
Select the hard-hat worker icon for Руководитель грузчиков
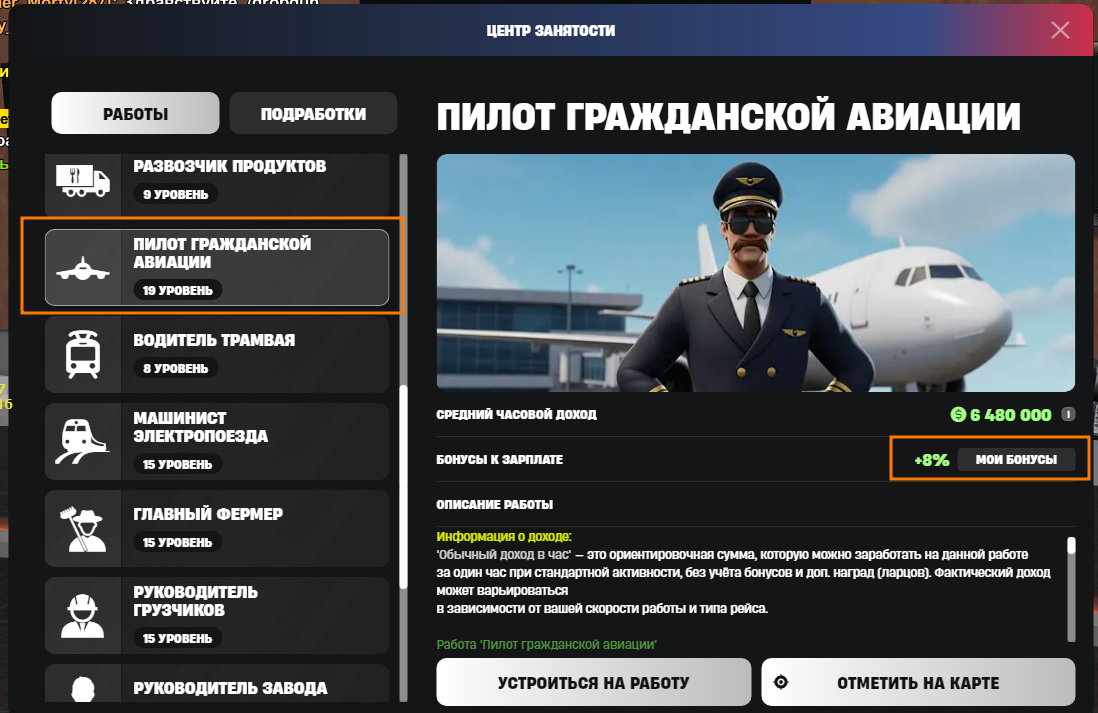click(83, 616)
